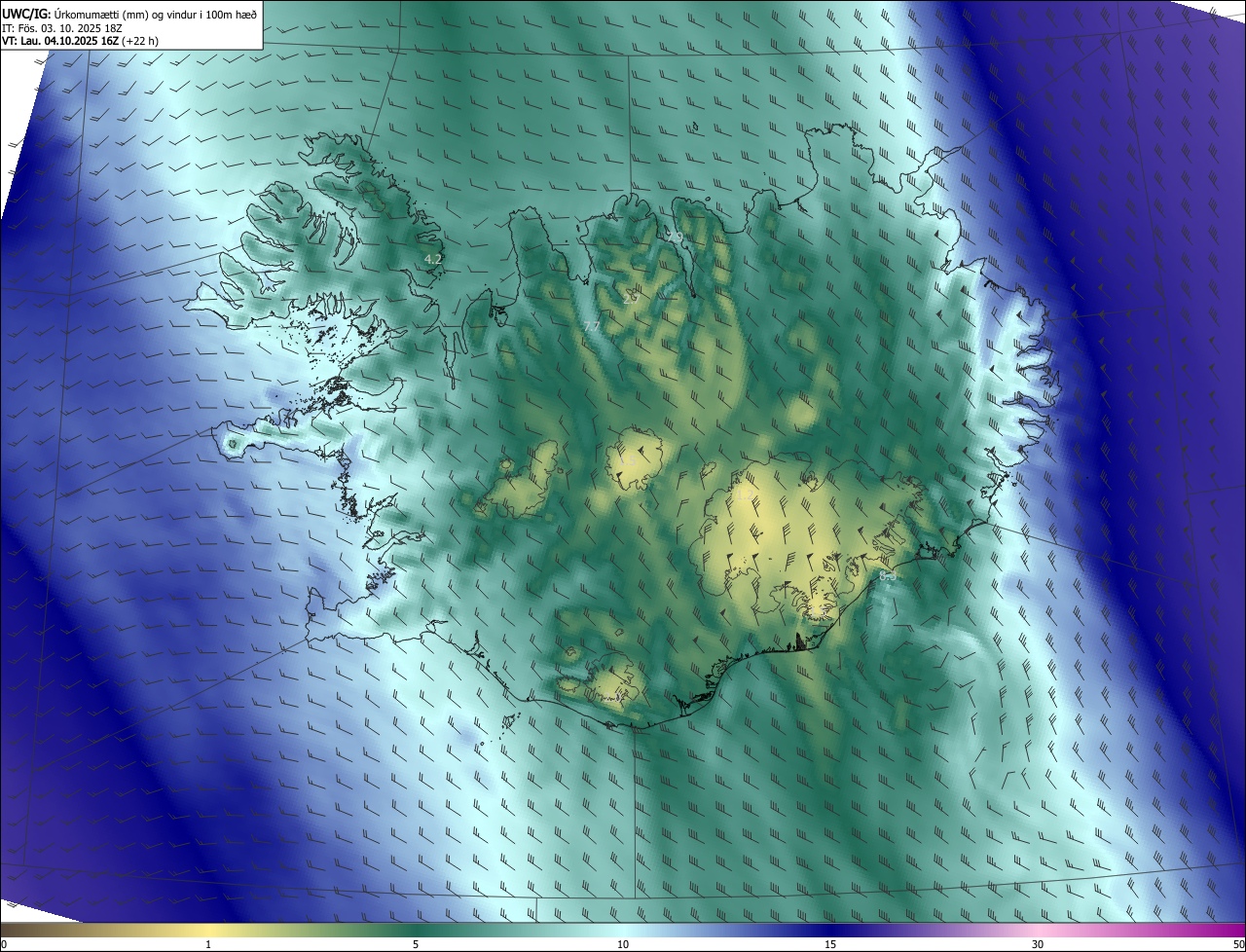
Task: Click the "7.7" value label on the map
Action: [591, 326]
